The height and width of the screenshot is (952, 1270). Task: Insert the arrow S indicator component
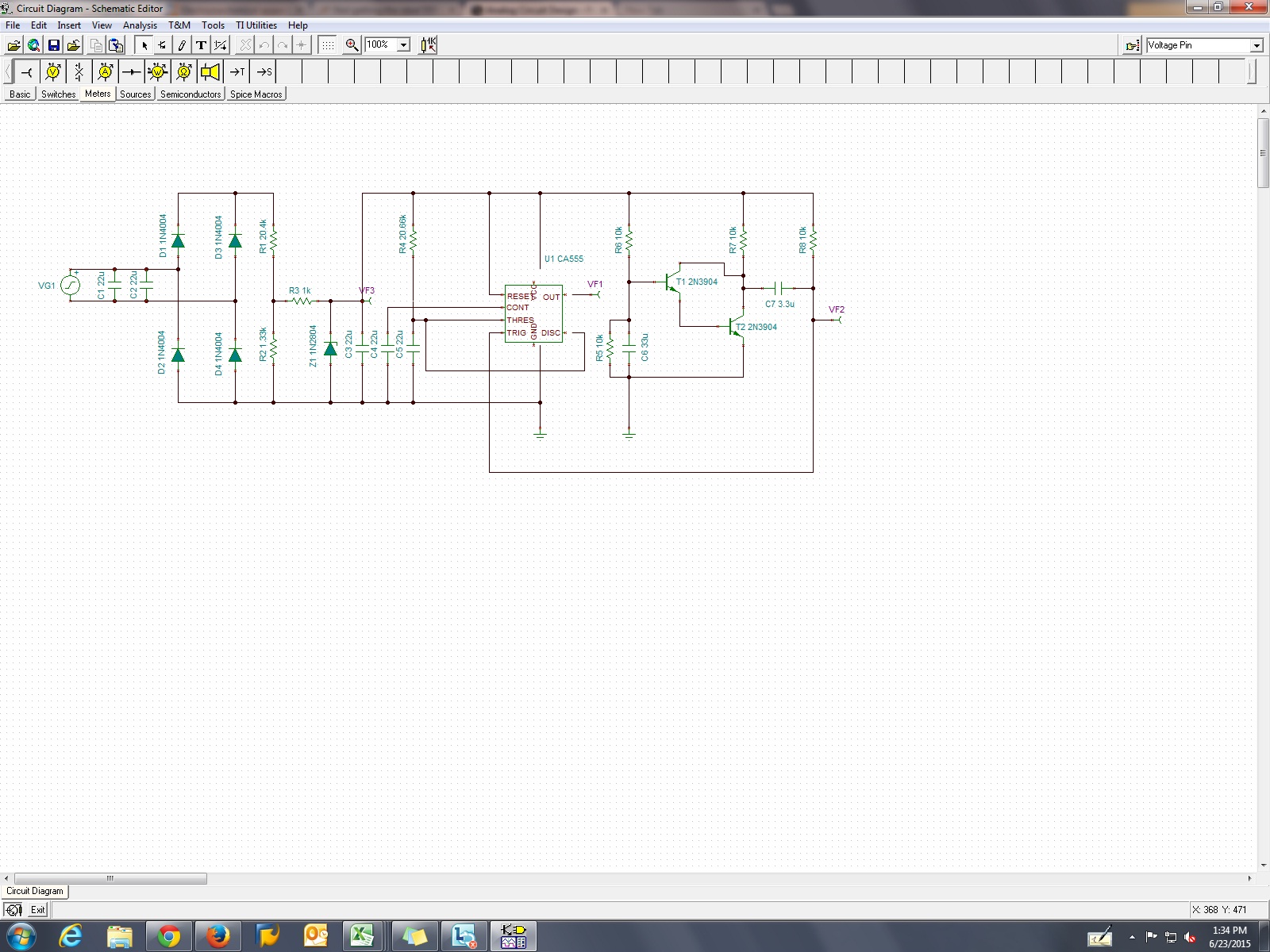[264, 72]
